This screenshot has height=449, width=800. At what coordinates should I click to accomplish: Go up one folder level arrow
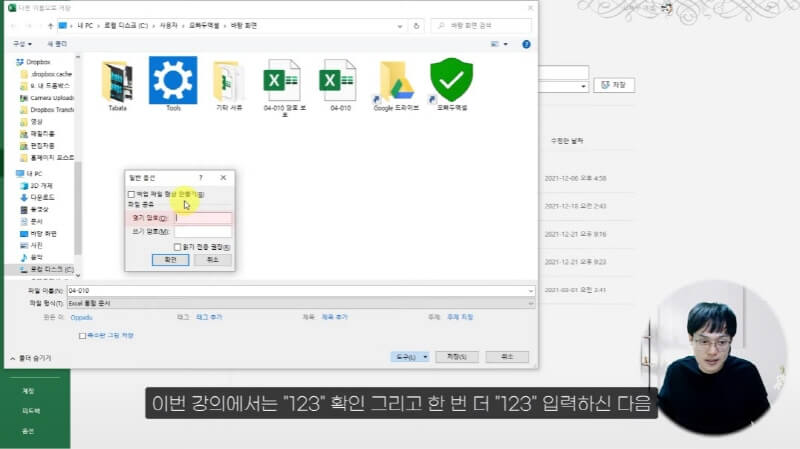click(x=50, y=26)
